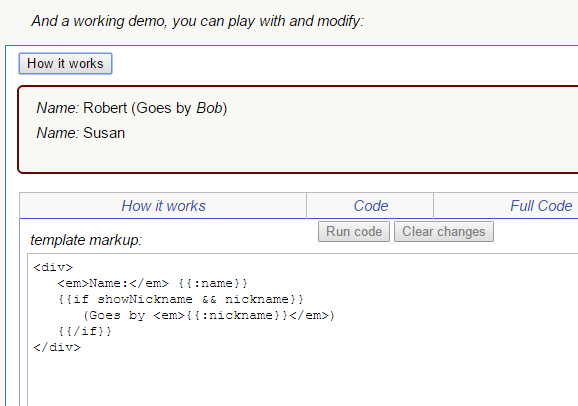The image size is (578, 406).
Task: Open the Code tab
Action: [370, 206]
